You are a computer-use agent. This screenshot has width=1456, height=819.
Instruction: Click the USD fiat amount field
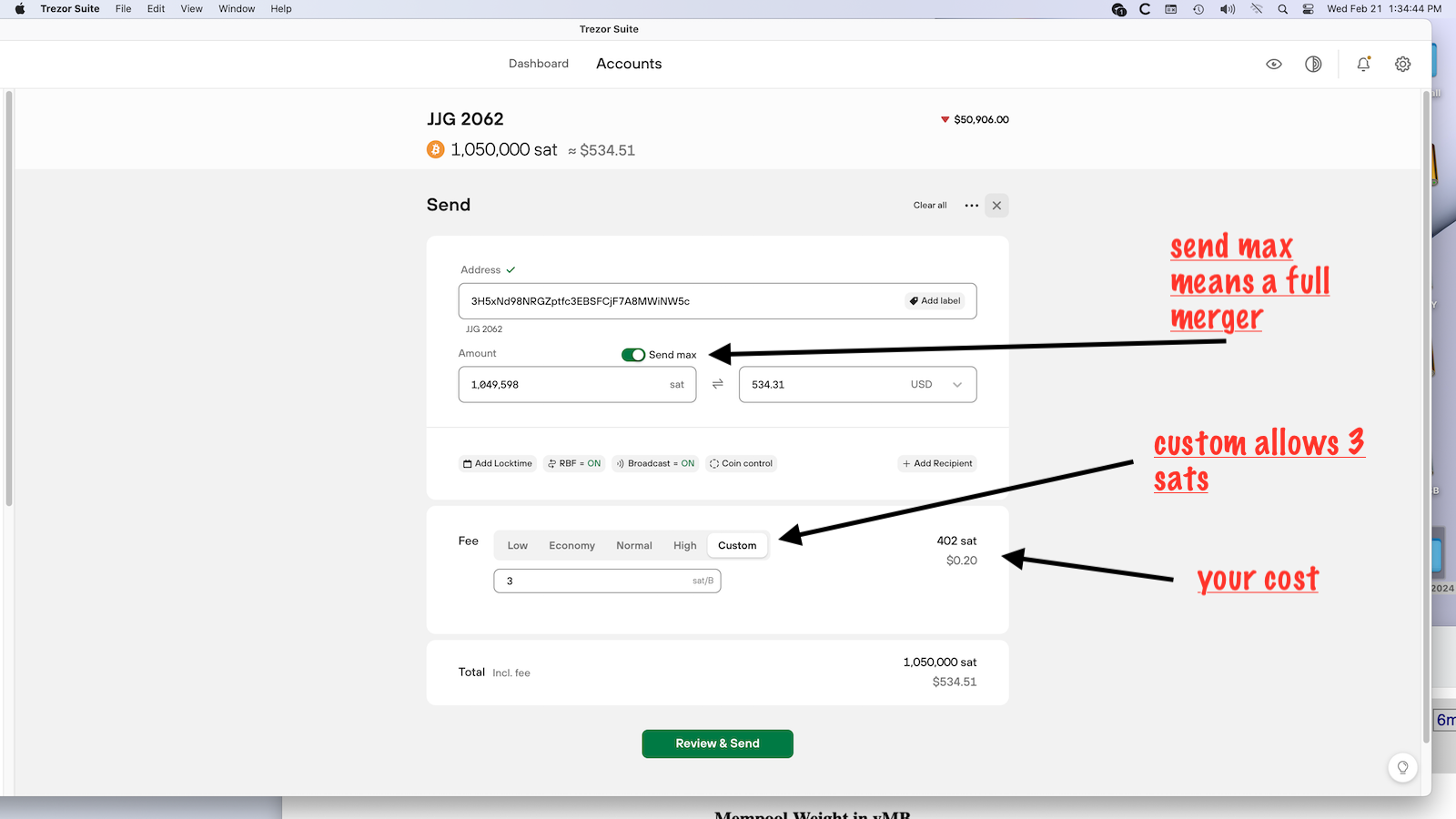[857, 385]
